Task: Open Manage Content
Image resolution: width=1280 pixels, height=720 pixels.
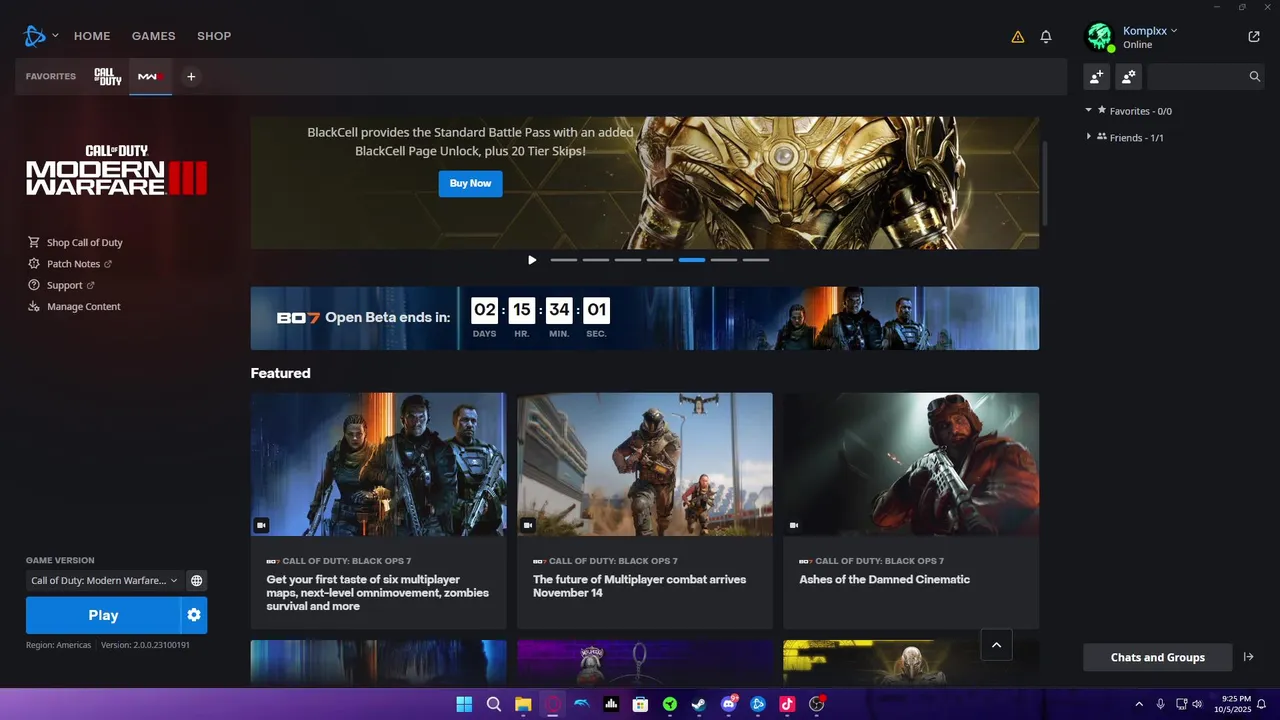Action: [75, 306]
